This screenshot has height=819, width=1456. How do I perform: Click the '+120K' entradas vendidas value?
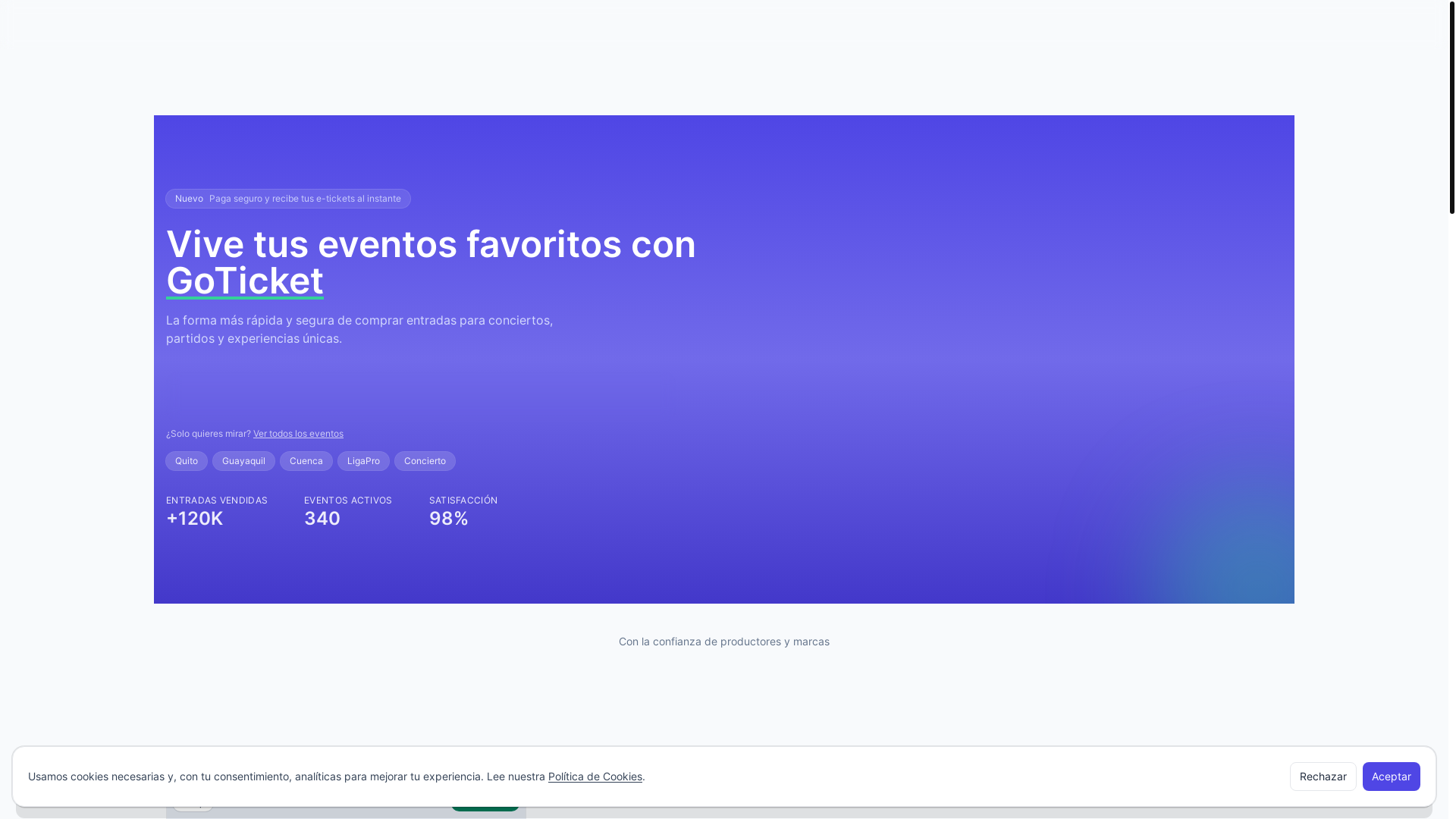tap(195, 519)
